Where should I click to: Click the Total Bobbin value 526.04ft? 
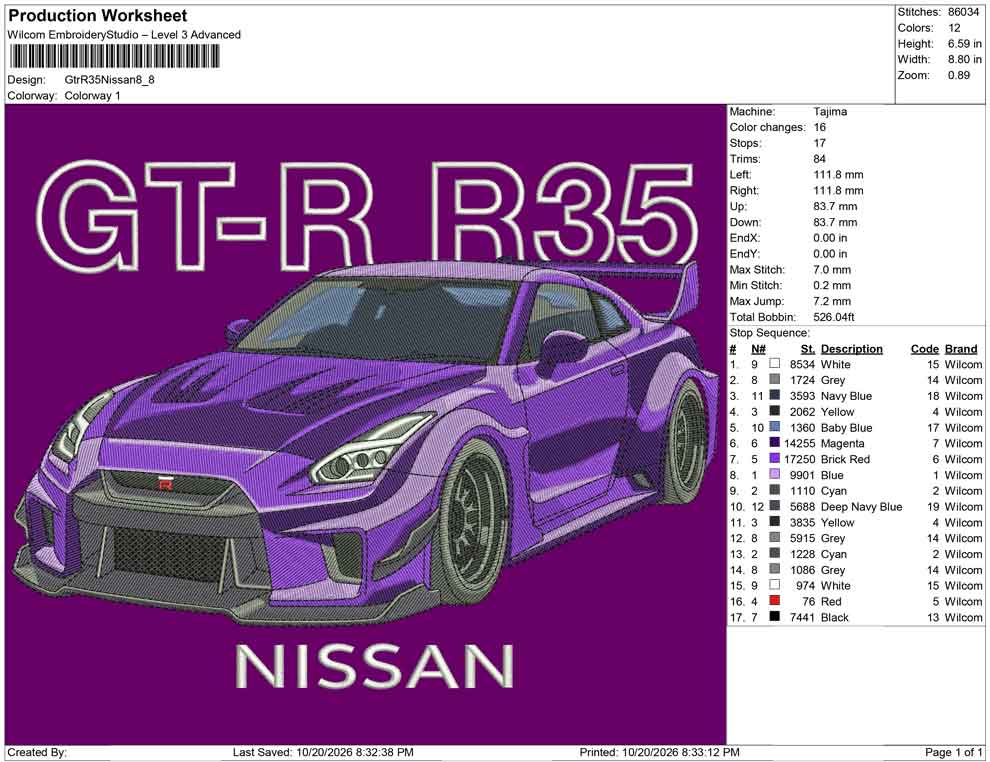click(x=833, y=316)
